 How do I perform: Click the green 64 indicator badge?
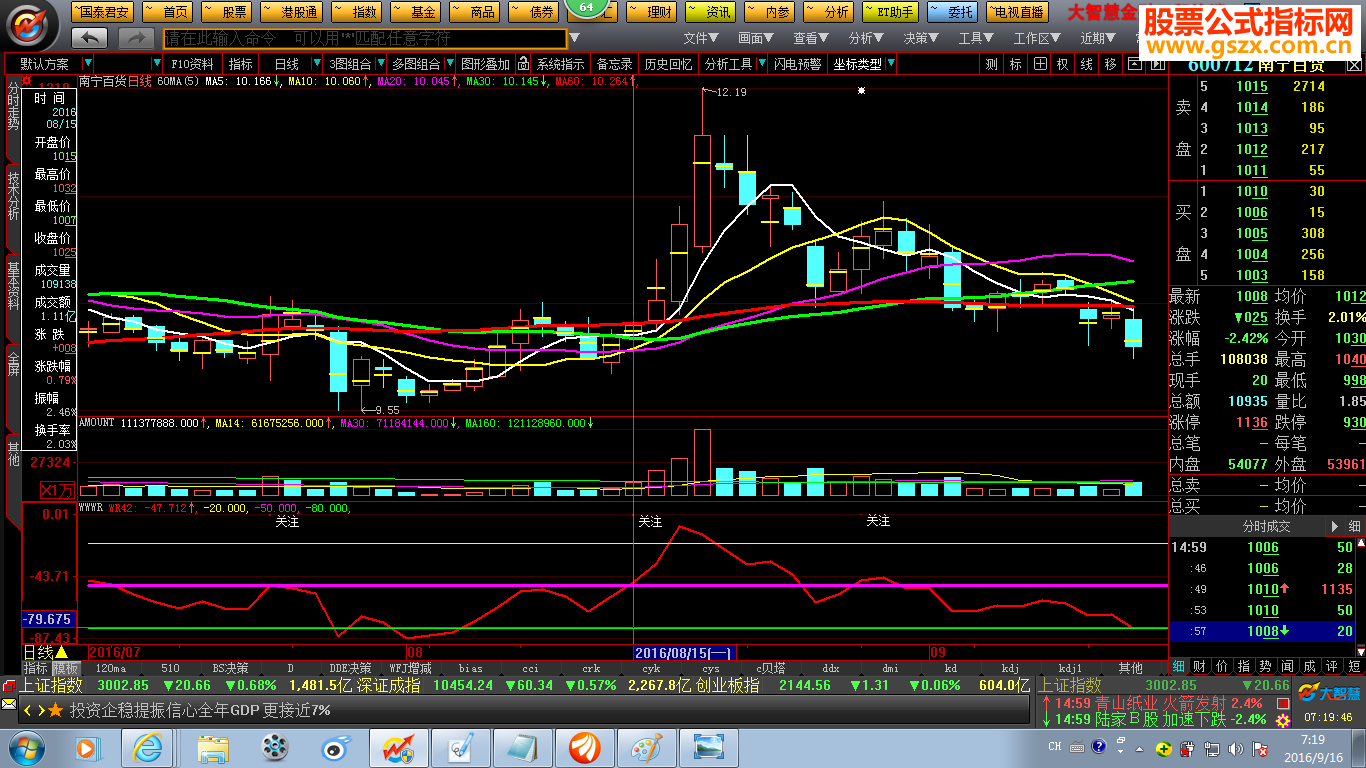(586, 9)
